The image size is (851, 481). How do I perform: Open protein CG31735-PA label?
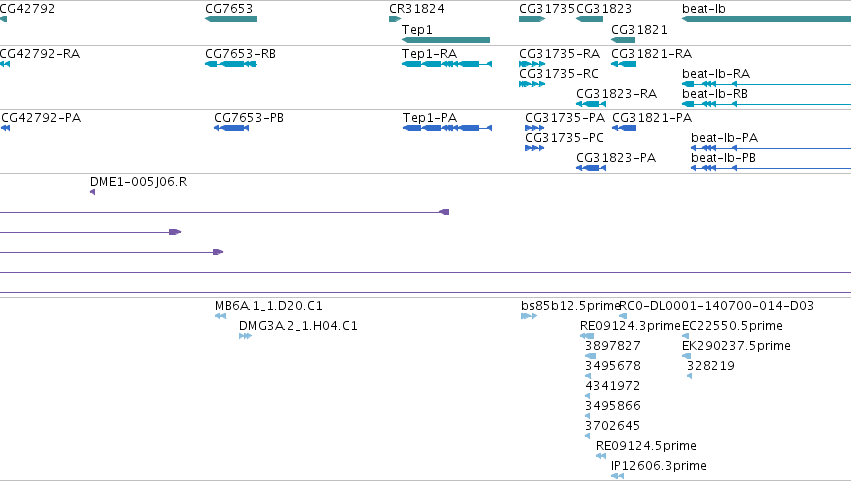(565, 118)
